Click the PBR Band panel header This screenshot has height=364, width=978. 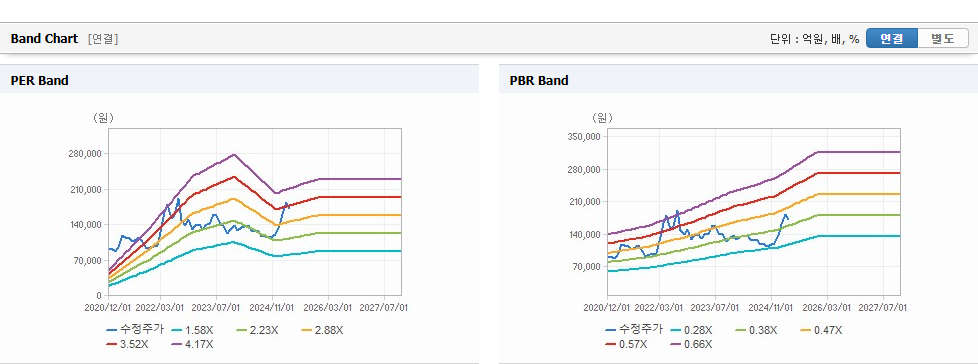(x=738, y=80)
